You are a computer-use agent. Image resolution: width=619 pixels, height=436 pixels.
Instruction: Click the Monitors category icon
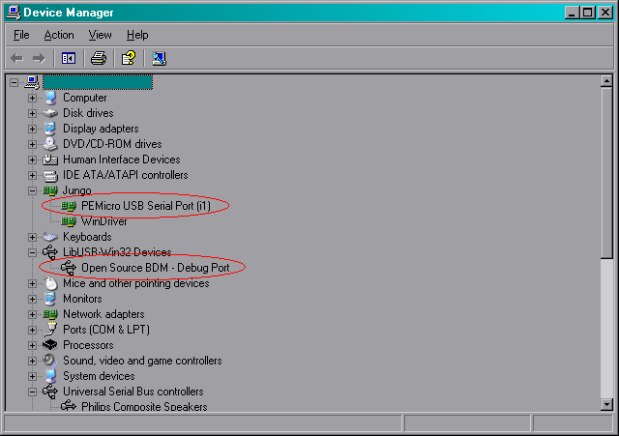[x=50, y=299]
